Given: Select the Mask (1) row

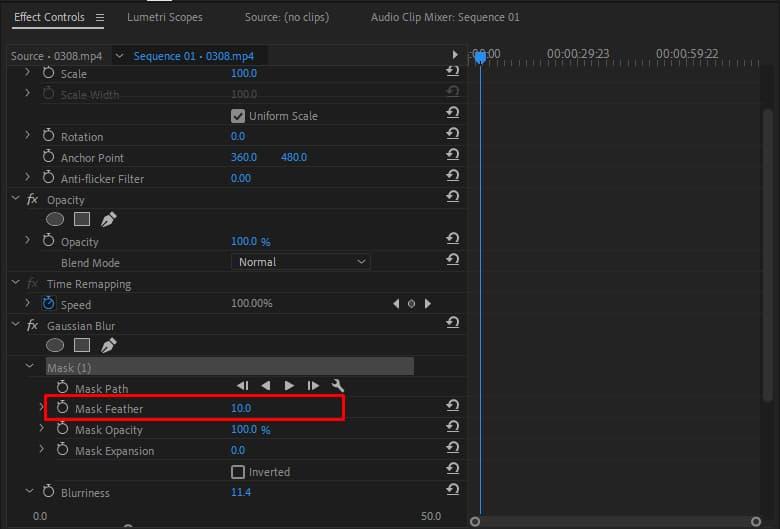Looking at the screenshot, I should click(229, 367).
